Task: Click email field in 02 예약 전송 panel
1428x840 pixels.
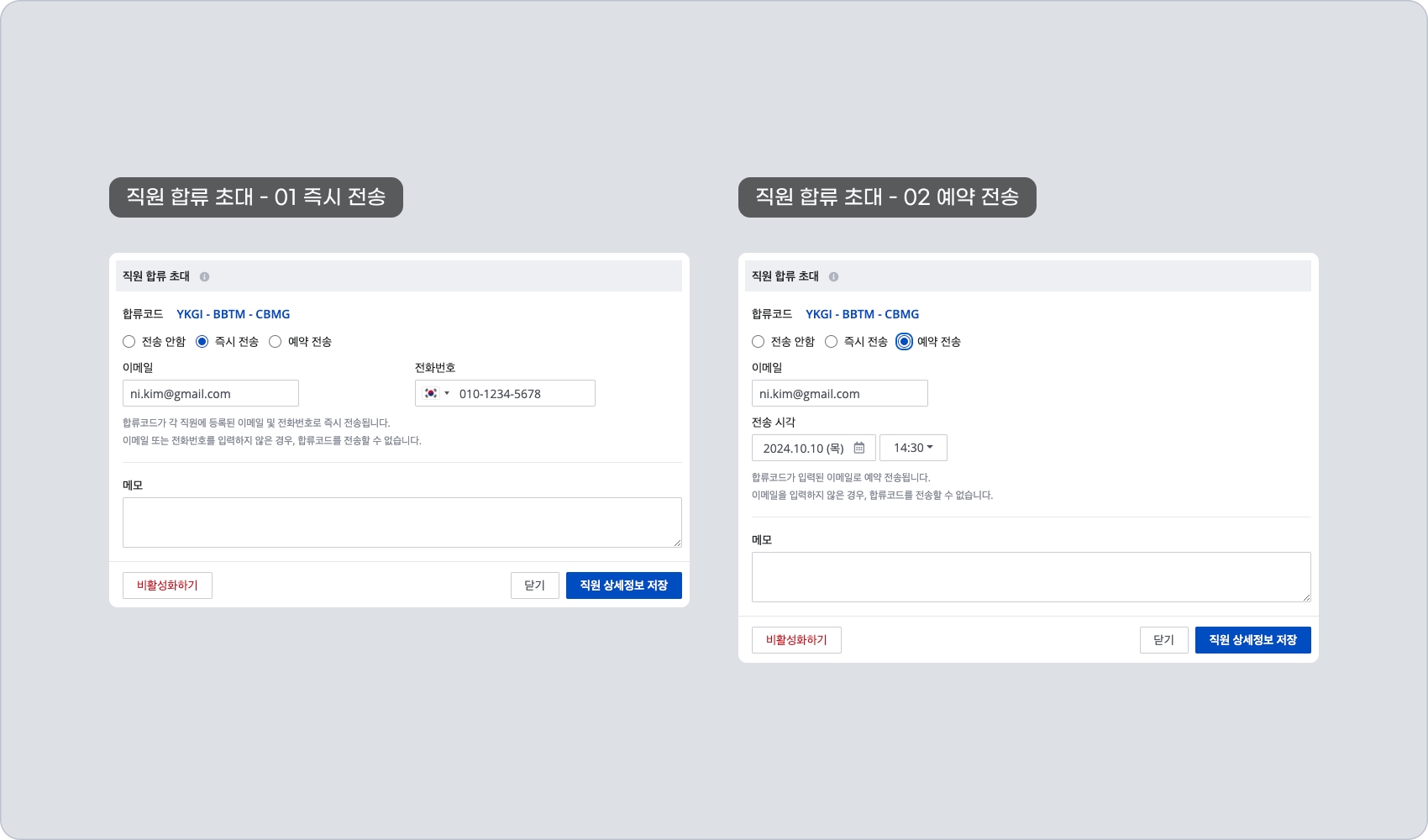Action: (x=839, y=393)
